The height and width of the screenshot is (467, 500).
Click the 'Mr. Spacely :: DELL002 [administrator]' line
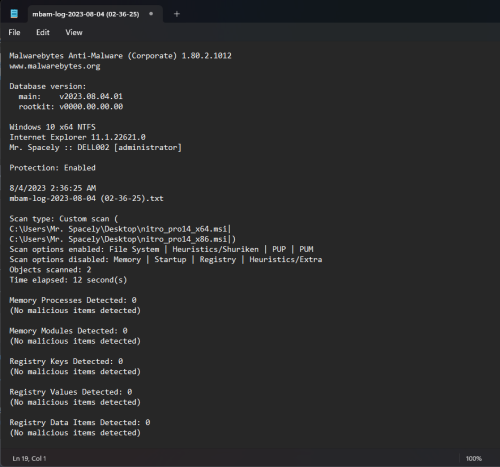(x=96, y=147)
